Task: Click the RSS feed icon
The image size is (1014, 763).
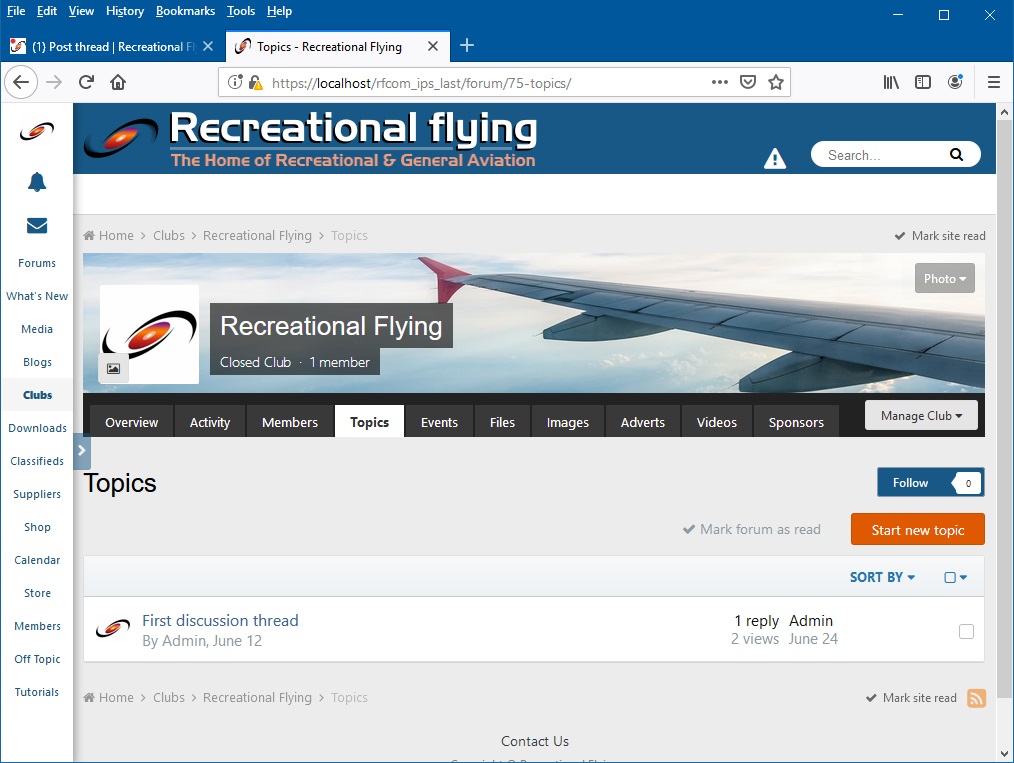Action: tap(976, 698)
